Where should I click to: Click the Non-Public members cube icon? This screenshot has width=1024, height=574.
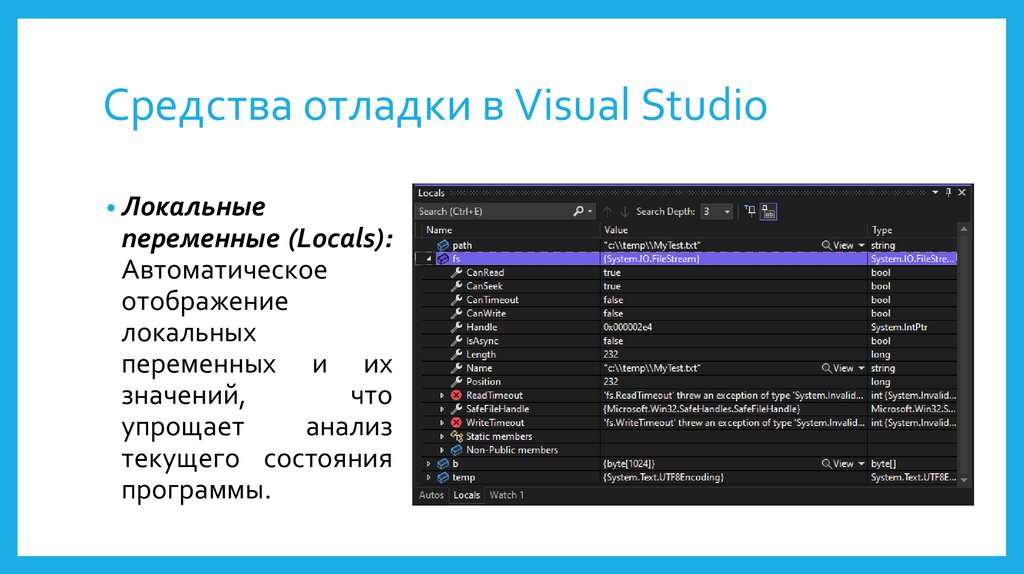tap(456, 450)
